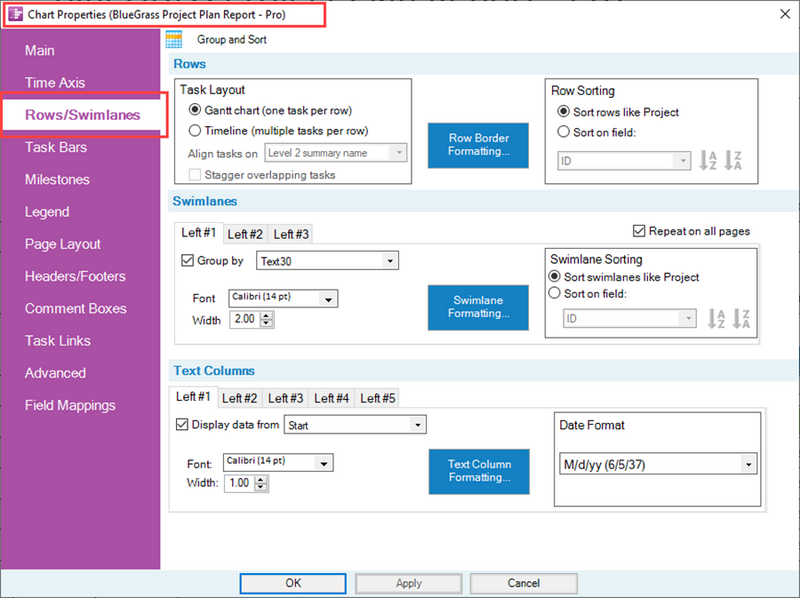Open Align tasks on dropdown
This screenshot has width=800, height=598.
pos(336,153)
